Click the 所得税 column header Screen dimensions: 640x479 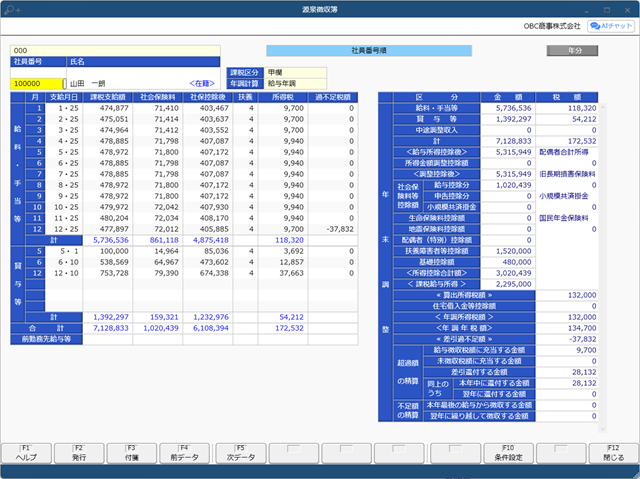(x=283, y=97)
